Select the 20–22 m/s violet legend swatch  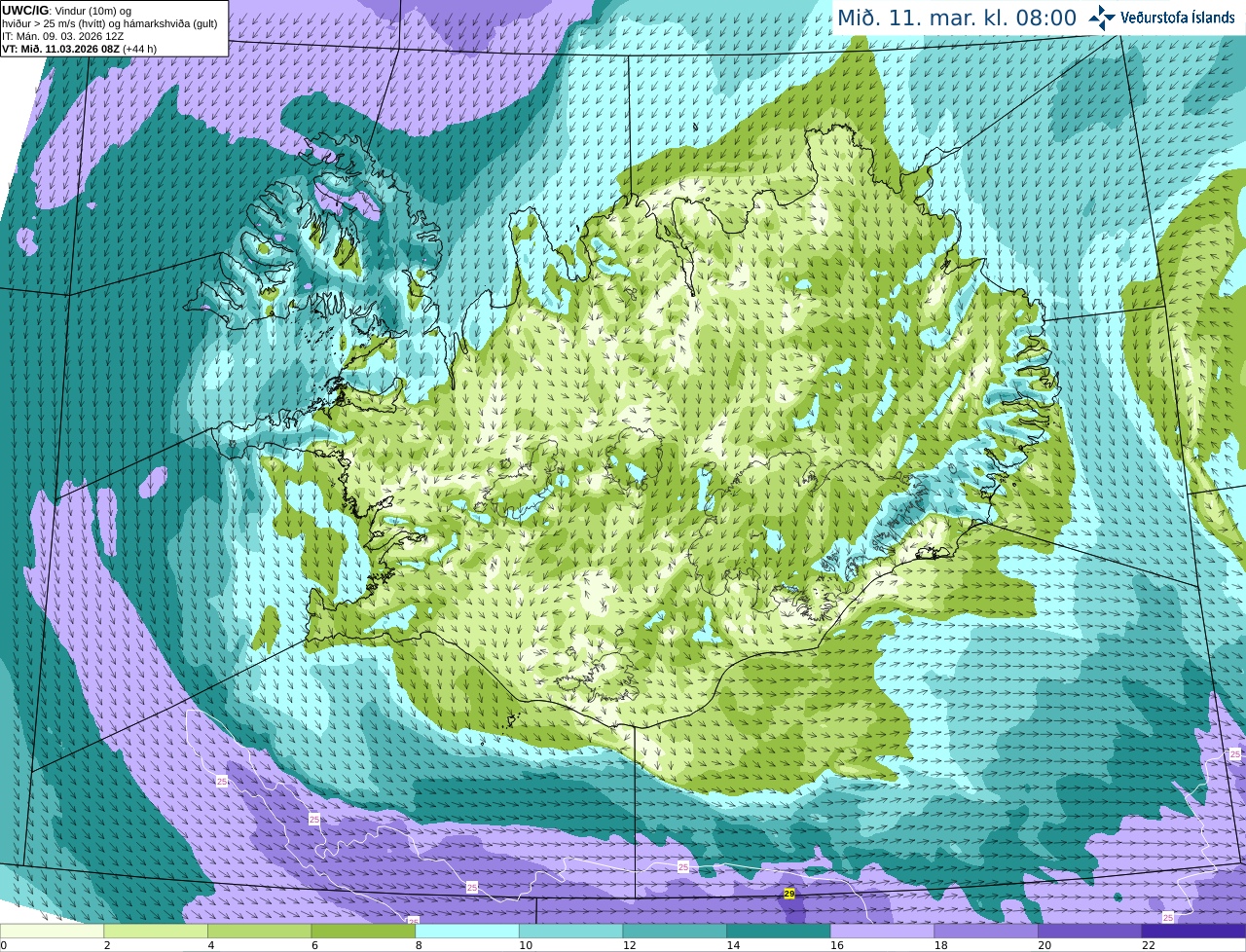[x=1090, y=931]
